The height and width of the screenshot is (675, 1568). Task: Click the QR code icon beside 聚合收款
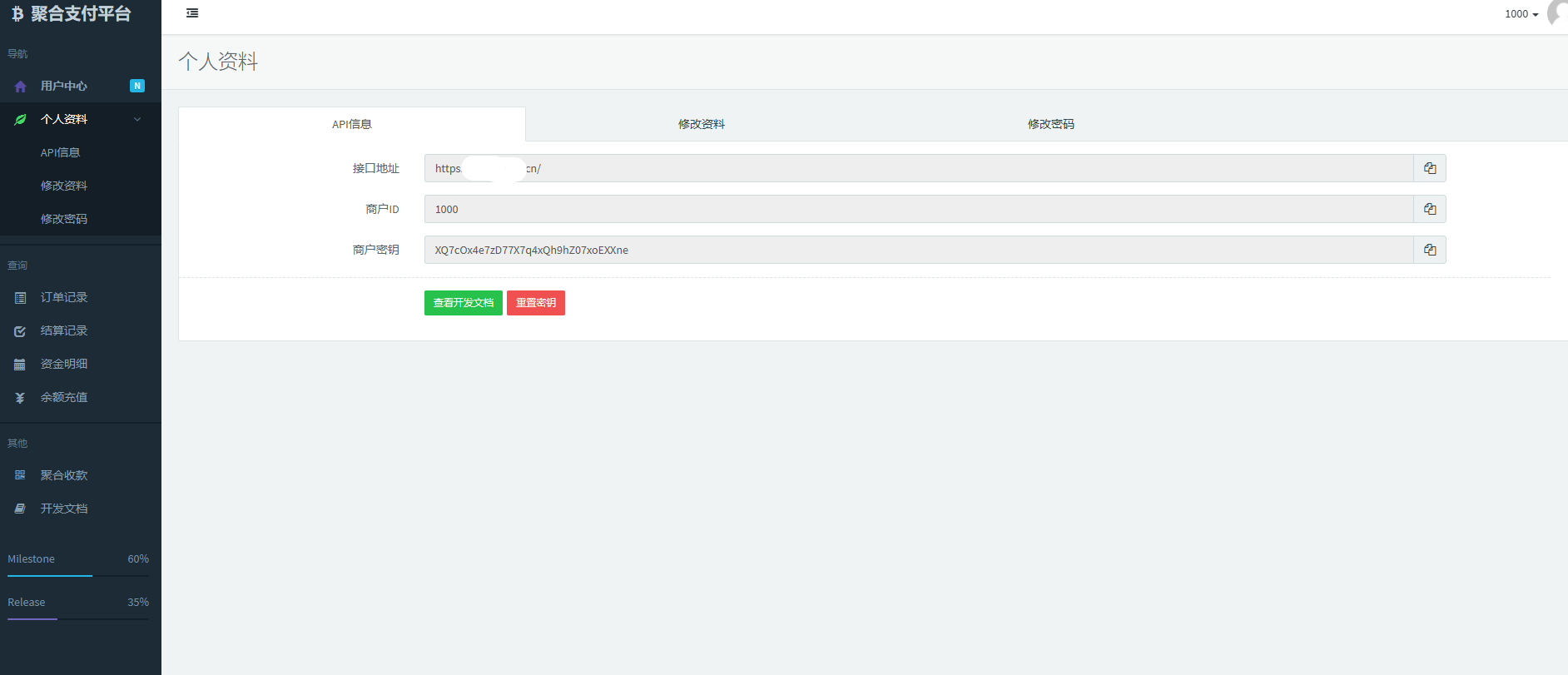pos(20,475)
